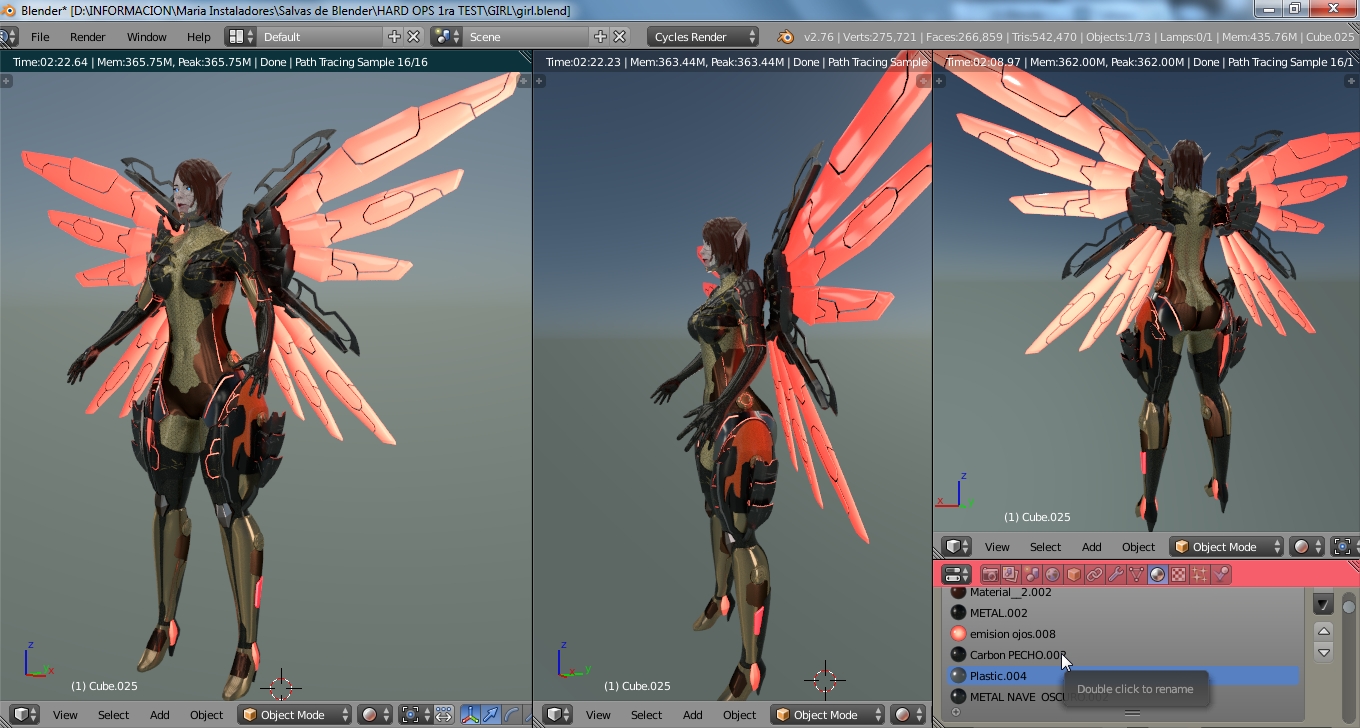Open Object menu in right viewport
This screenshot has height=728, width=1360.
point(1139,547)
